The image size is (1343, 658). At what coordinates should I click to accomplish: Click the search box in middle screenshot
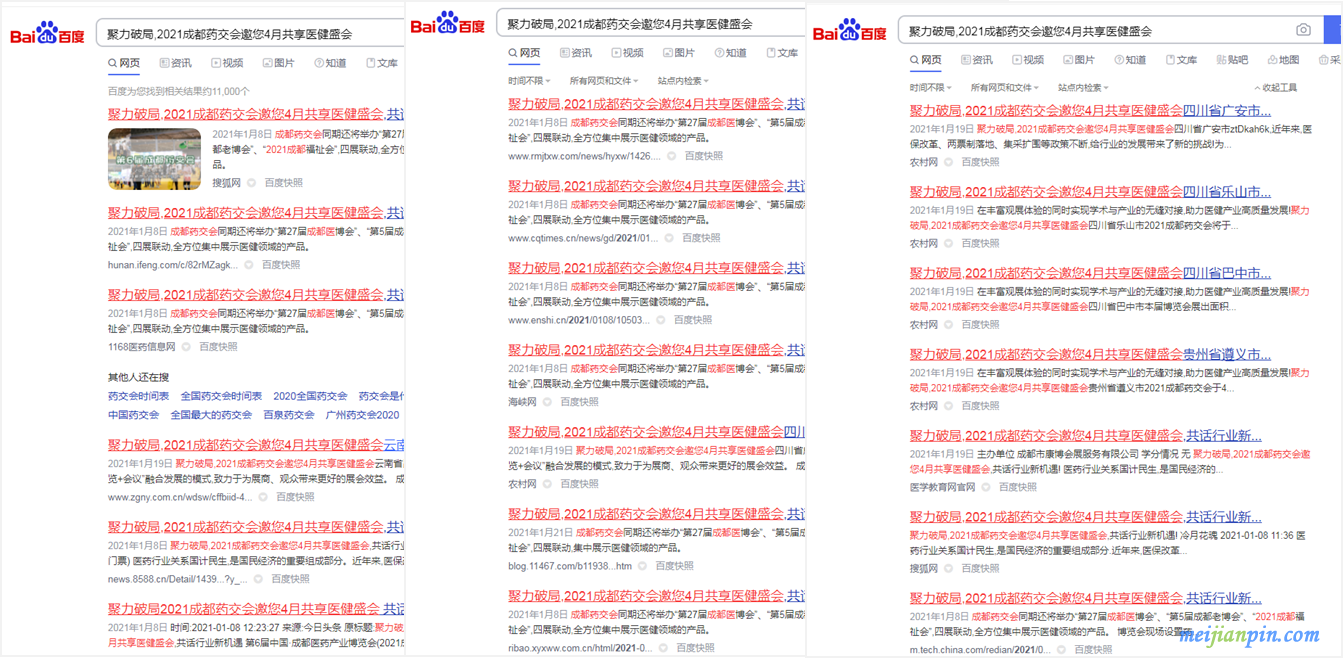650,24
